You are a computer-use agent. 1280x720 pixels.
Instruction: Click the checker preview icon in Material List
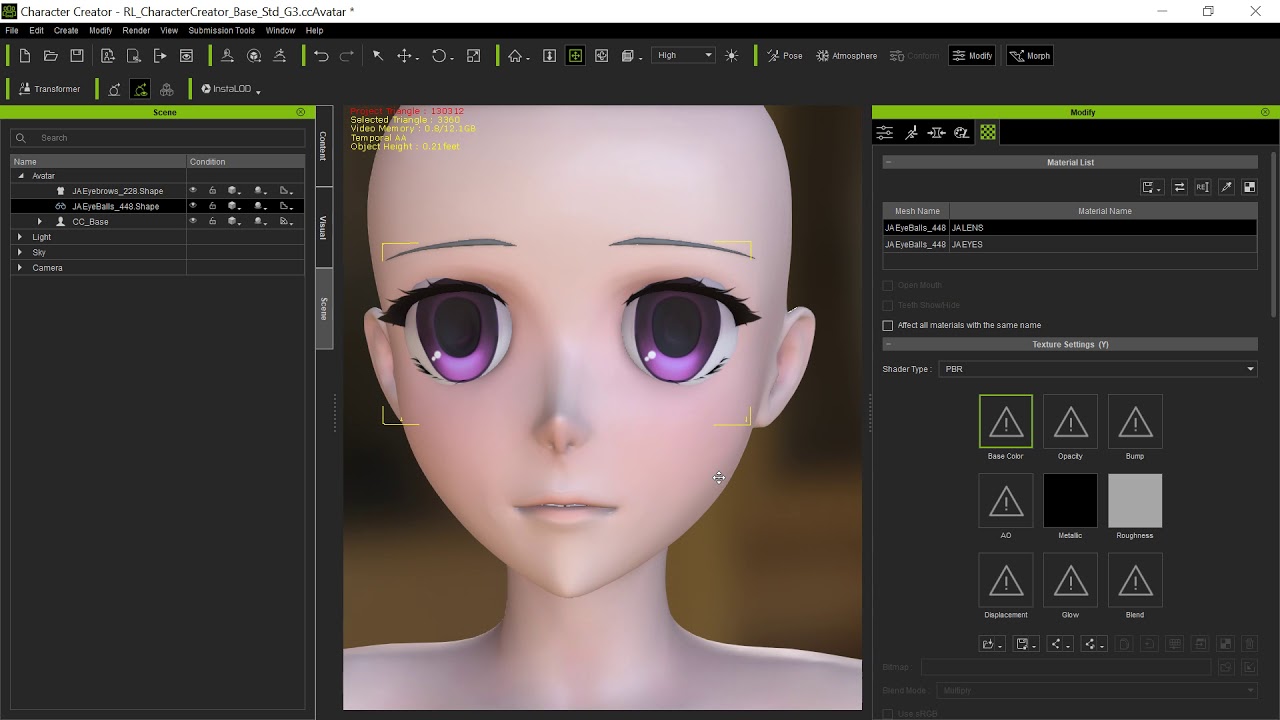click(x=1249, y=187)
